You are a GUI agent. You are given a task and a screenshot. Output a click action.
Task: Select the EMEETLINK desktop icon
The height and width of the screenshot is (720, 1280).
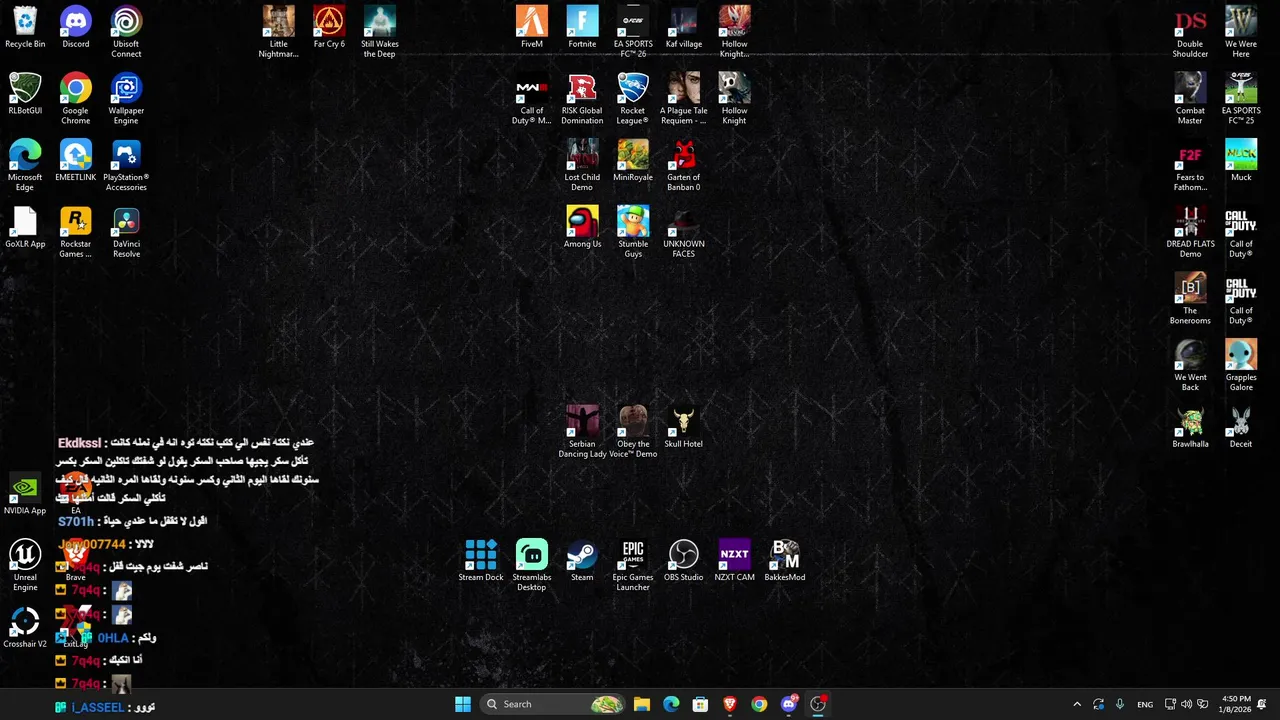(76, 161)
